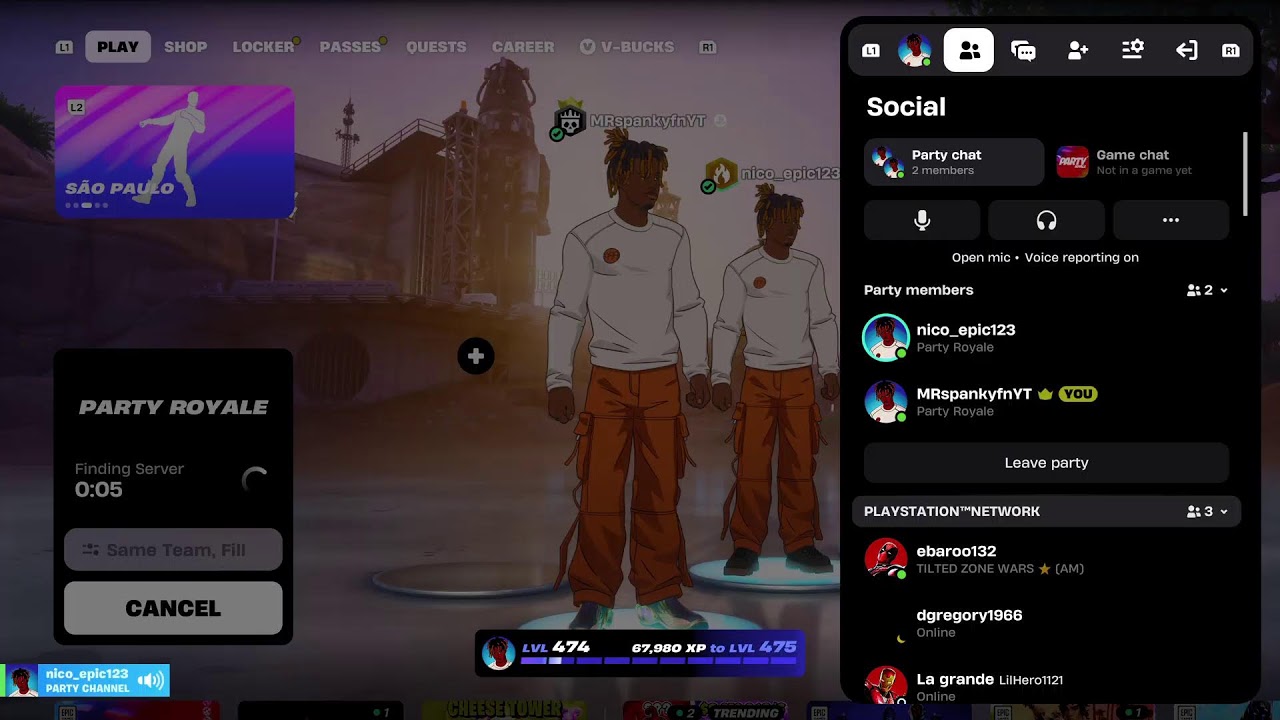Screen dimensions: 1280x720
Task: Expand the Party members count dropdown
Action: coord(1207,290)
